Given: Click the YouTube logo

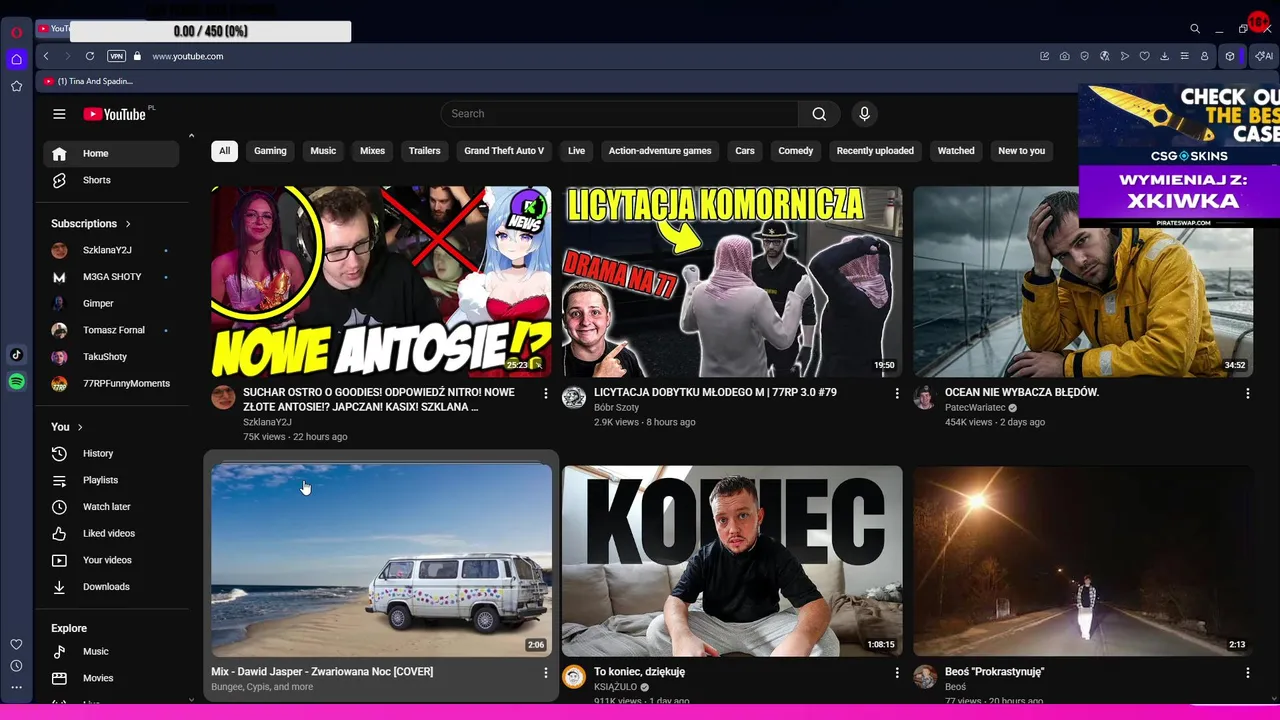Looking at the screenshot, I should 116,114.
